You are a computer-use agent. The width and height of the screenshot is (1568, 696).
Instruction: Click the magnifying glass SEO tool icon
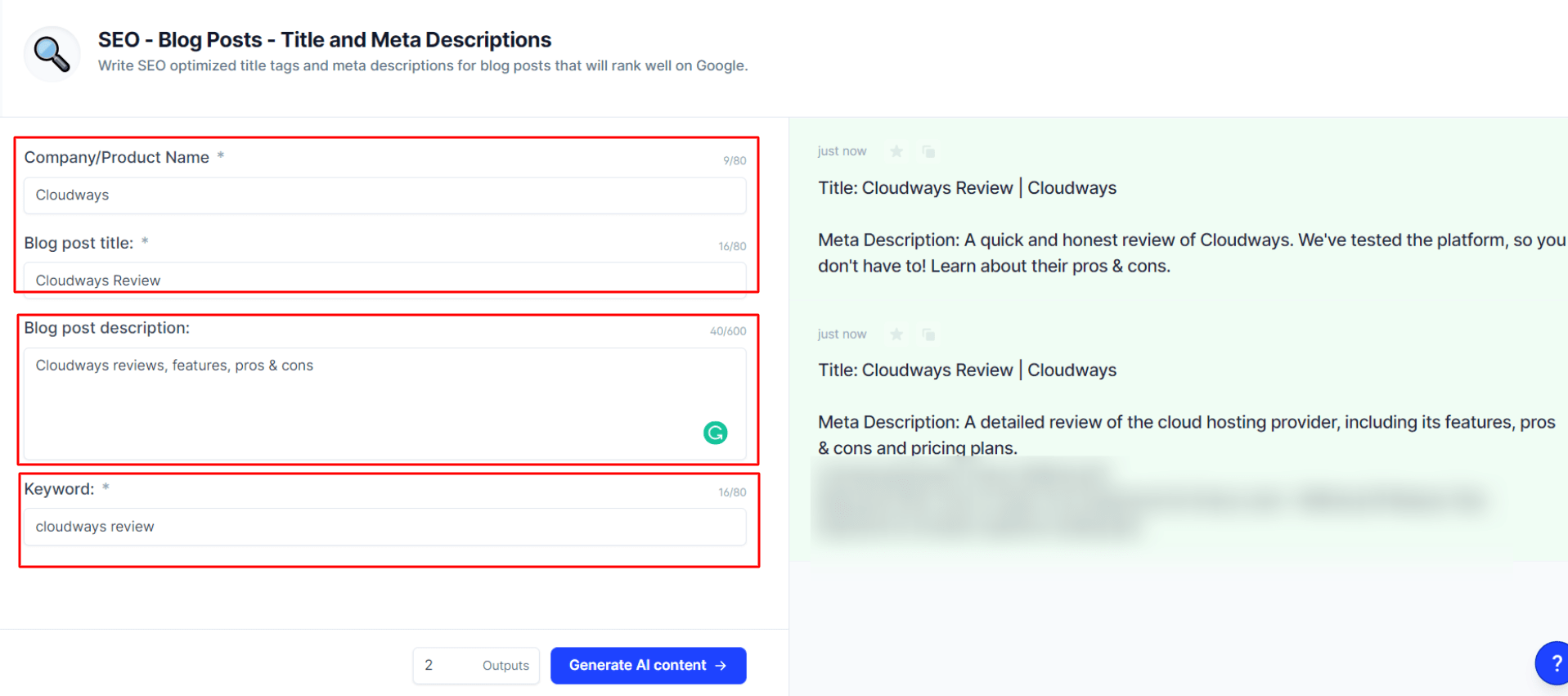52,54
